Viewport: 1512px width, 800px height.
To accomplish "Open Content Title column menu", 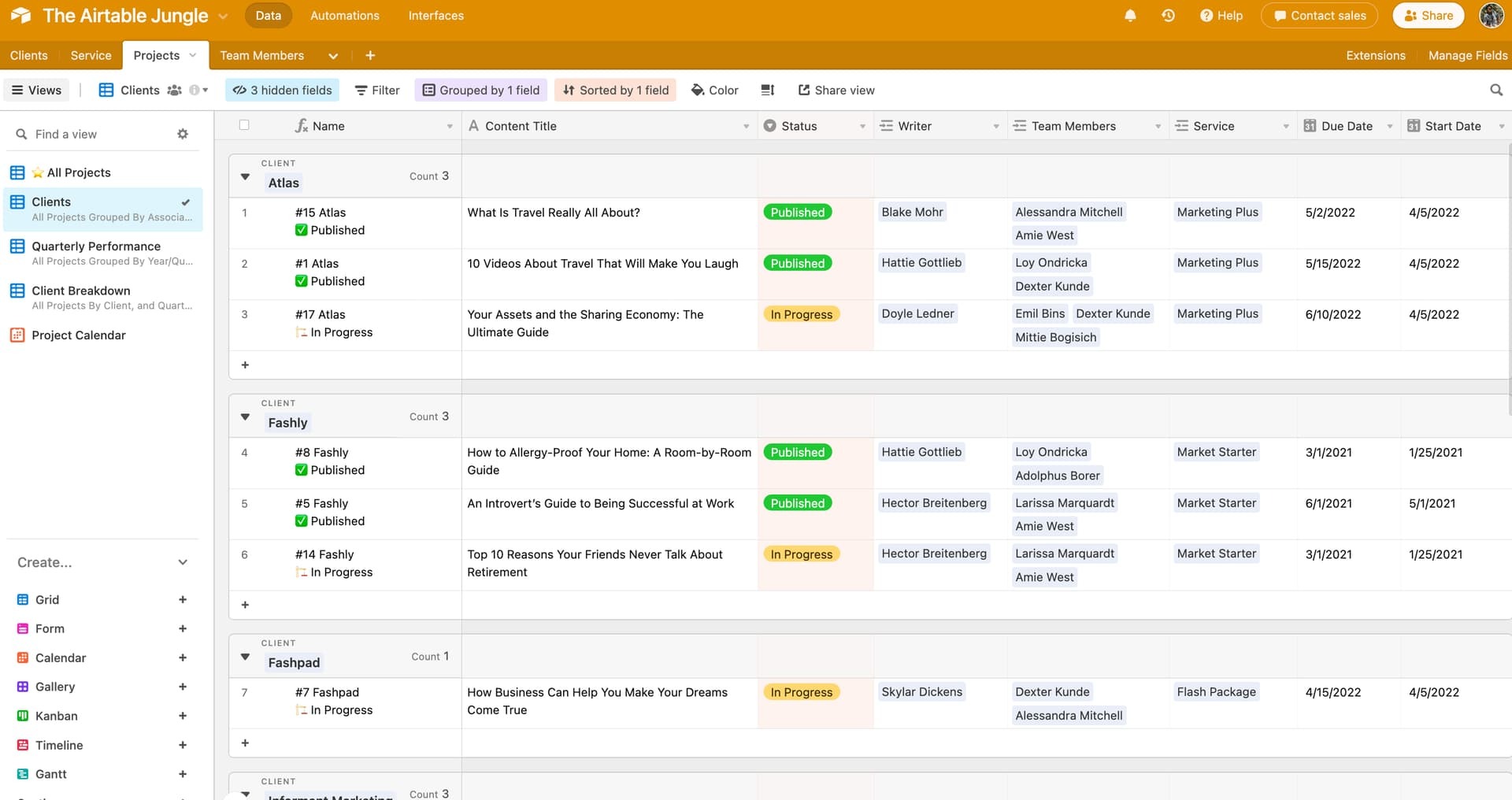I will (746, 126).
